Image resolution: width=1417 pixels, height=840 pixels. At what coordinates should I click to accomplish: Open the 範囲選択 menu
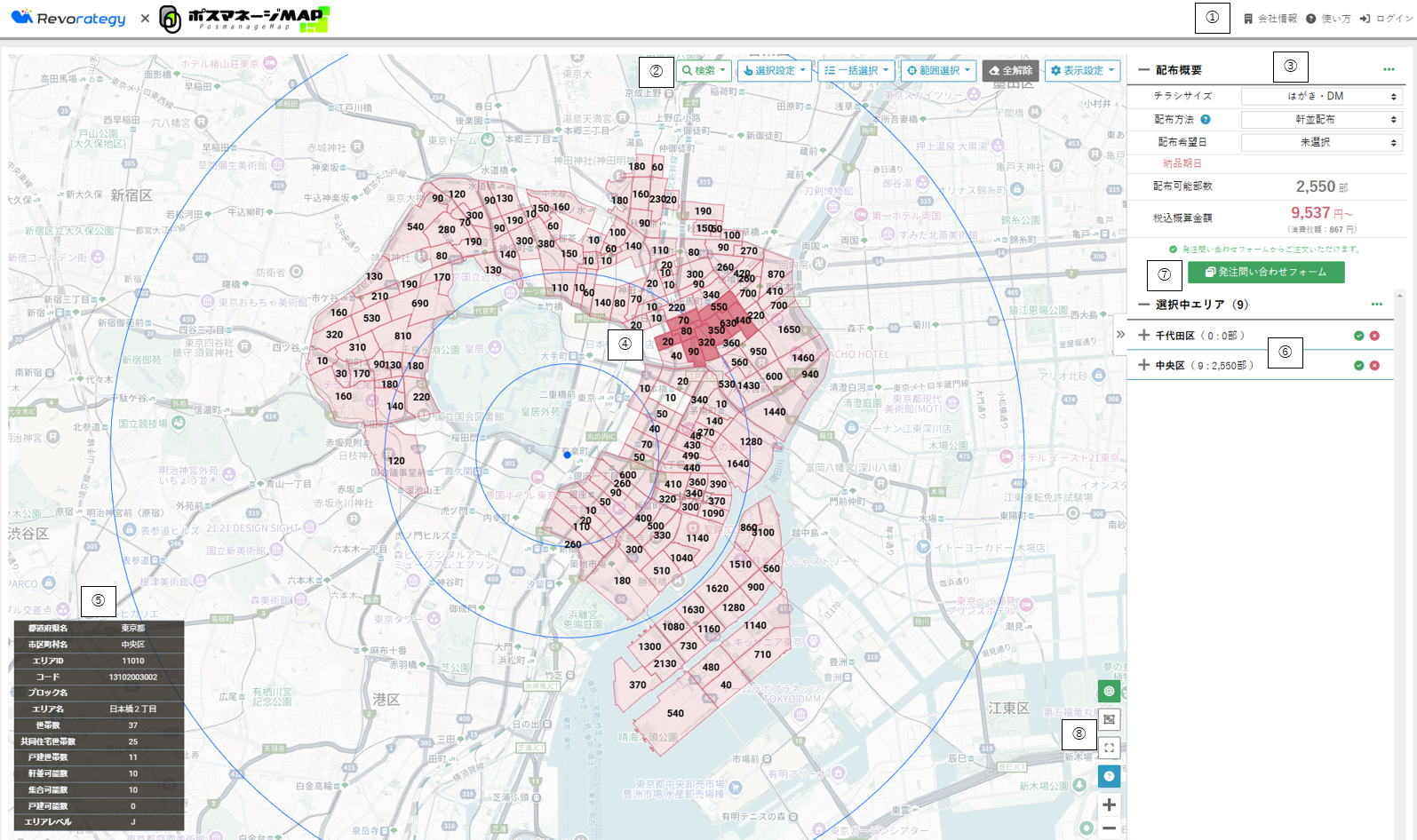[x=938, y=70]
